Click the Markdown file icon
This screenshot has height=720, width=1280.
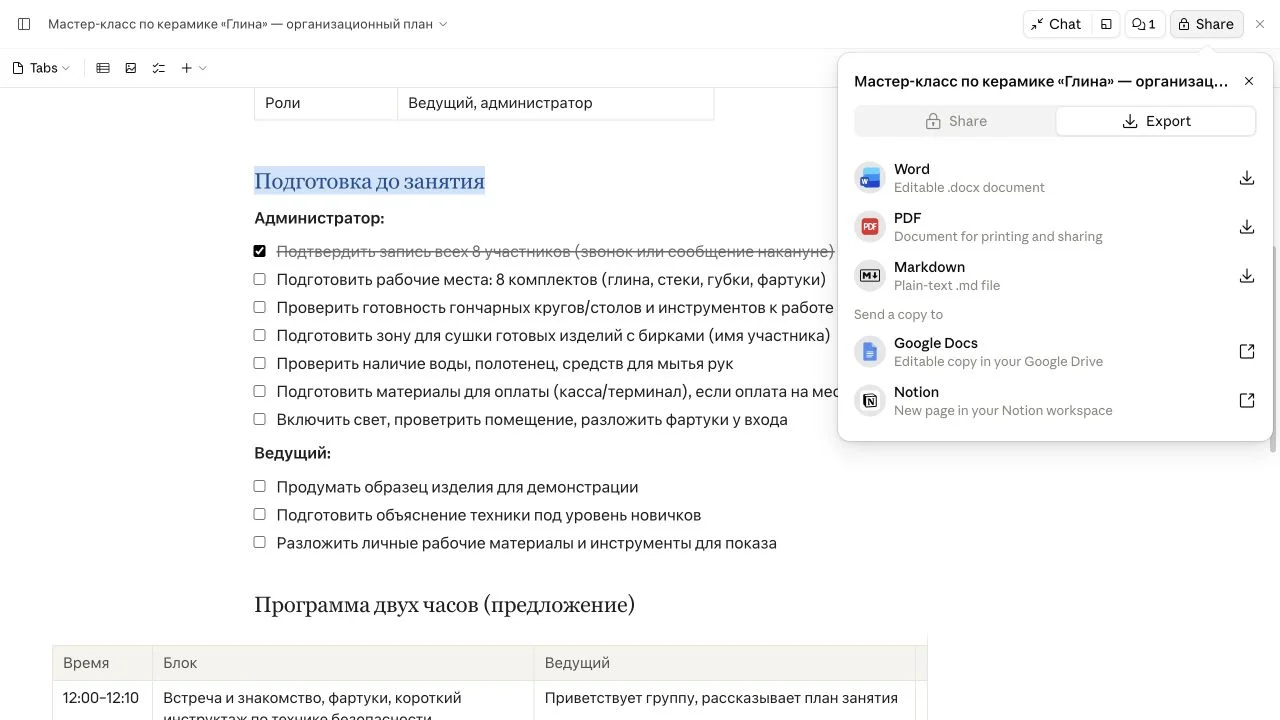pos(870,276)
